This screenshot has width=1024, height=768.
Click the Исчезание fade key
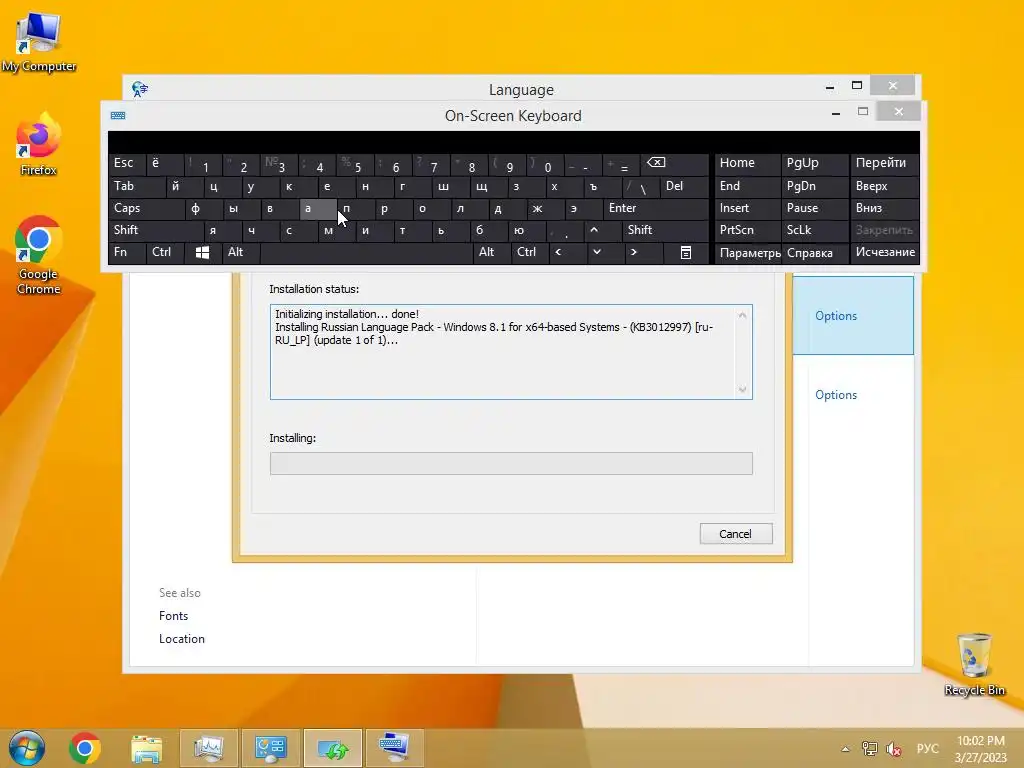[885, 253]
